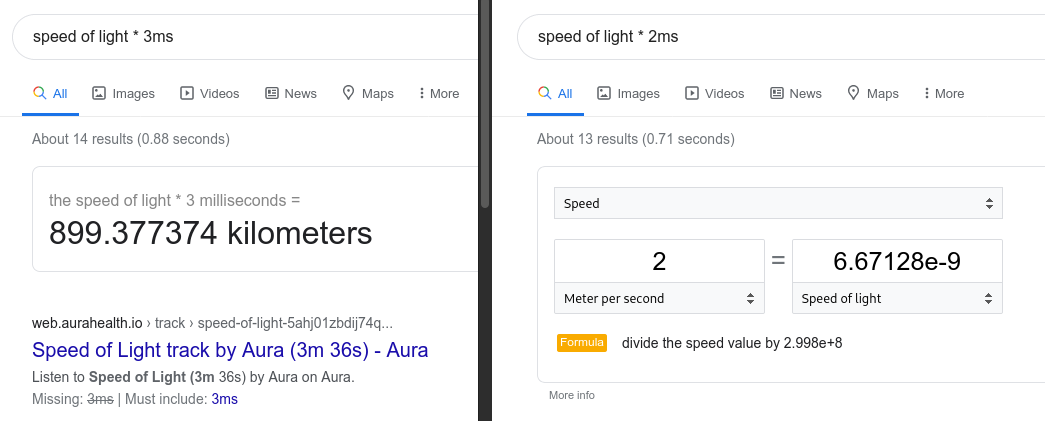Select the All tab in right search
This screenshot has height=421, width=1045.
[555, 93]
